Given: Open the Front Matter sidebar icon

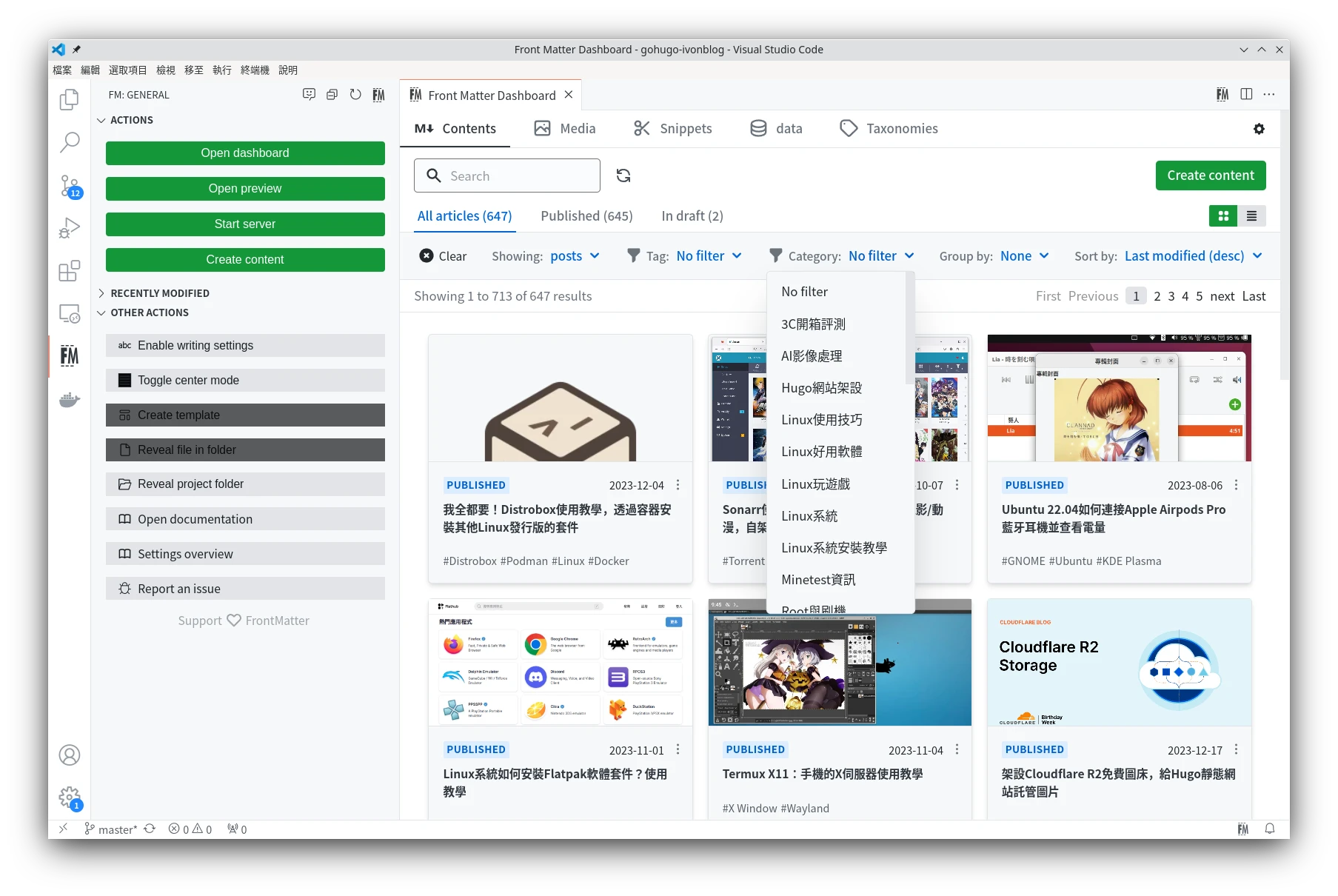Looking at the screenshot, I should pyautogui.click(x=69, y=356).
